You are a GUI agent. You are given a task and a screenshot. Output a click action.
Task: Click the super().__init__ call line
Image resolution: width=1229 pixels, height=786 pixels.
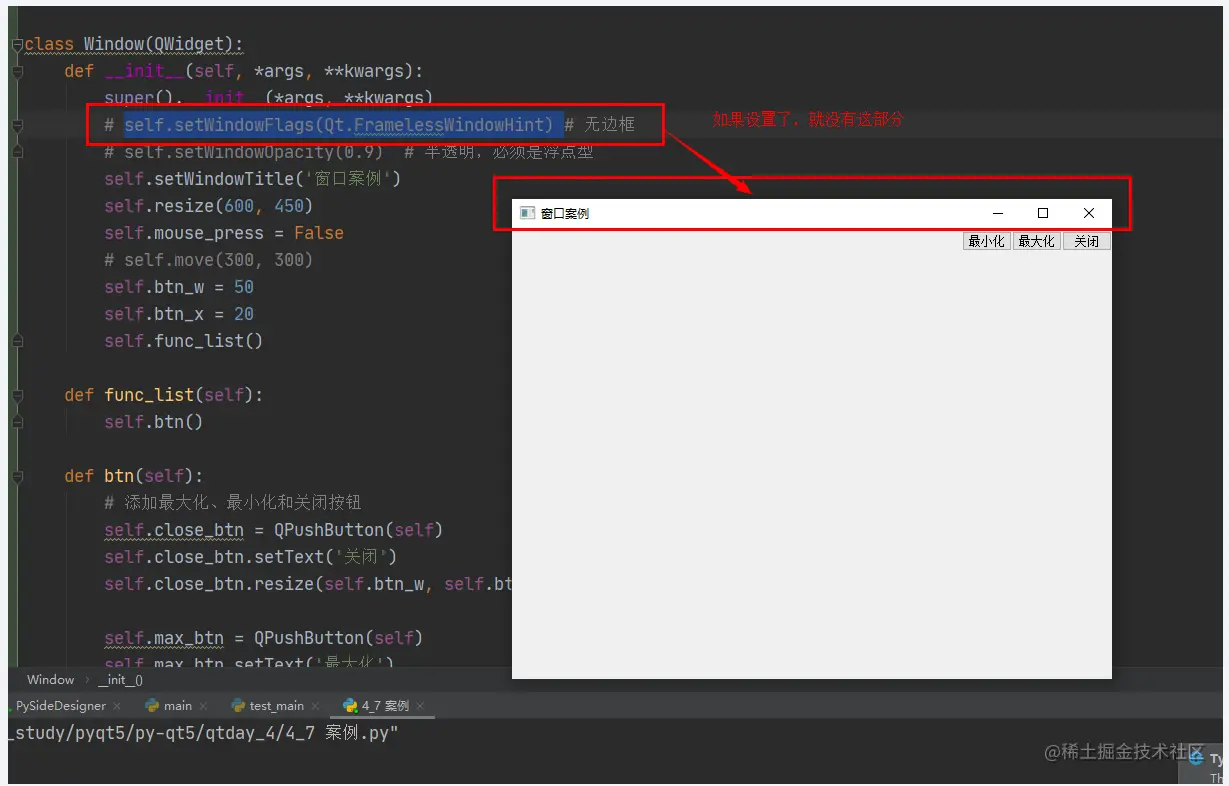pos(268,98)
